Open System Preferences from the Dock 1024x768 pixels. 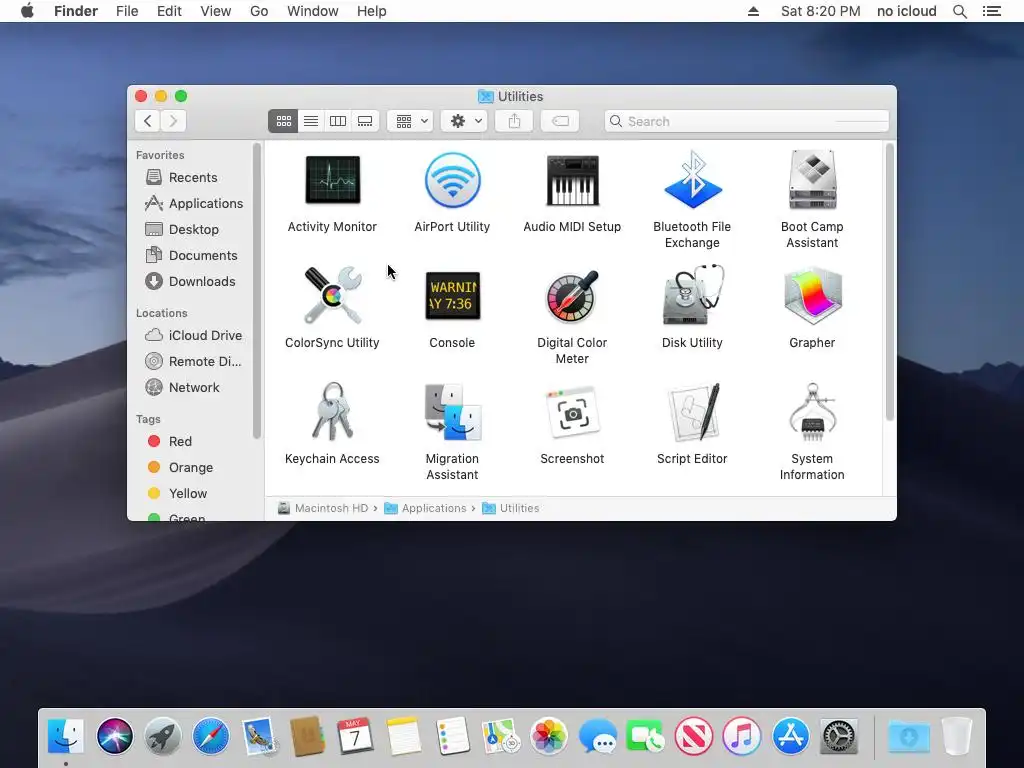(x=839, y=736)
